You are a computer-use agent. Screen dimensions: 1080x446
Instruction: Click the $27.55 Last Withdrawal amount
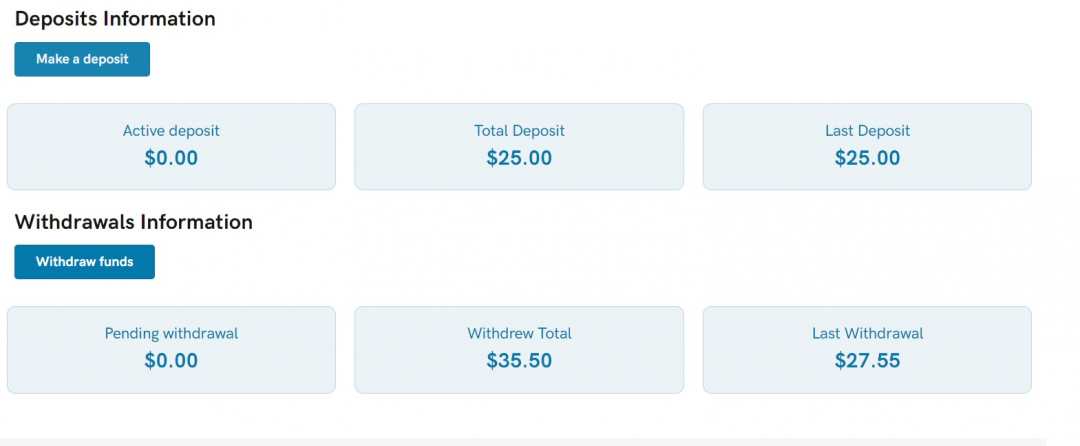coord(867,361)
